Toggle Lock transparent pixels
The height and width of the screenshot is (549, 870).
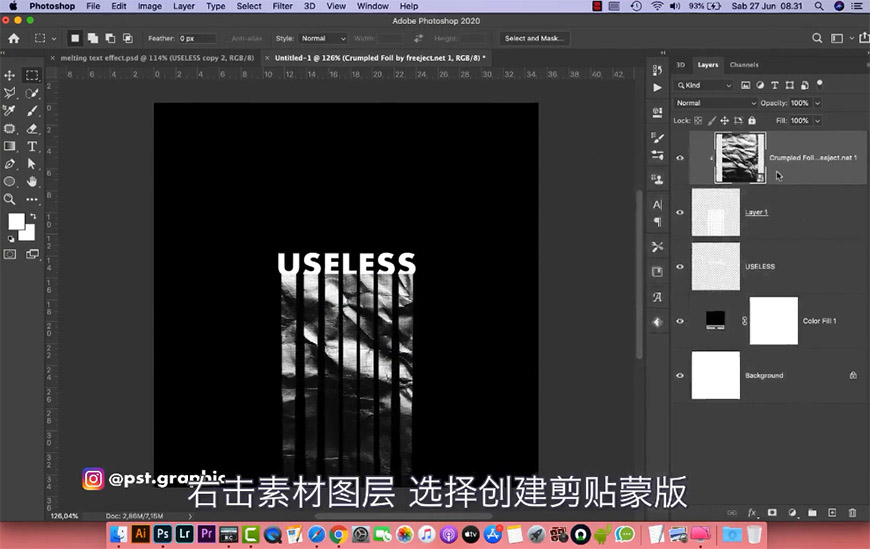[698, 120]
